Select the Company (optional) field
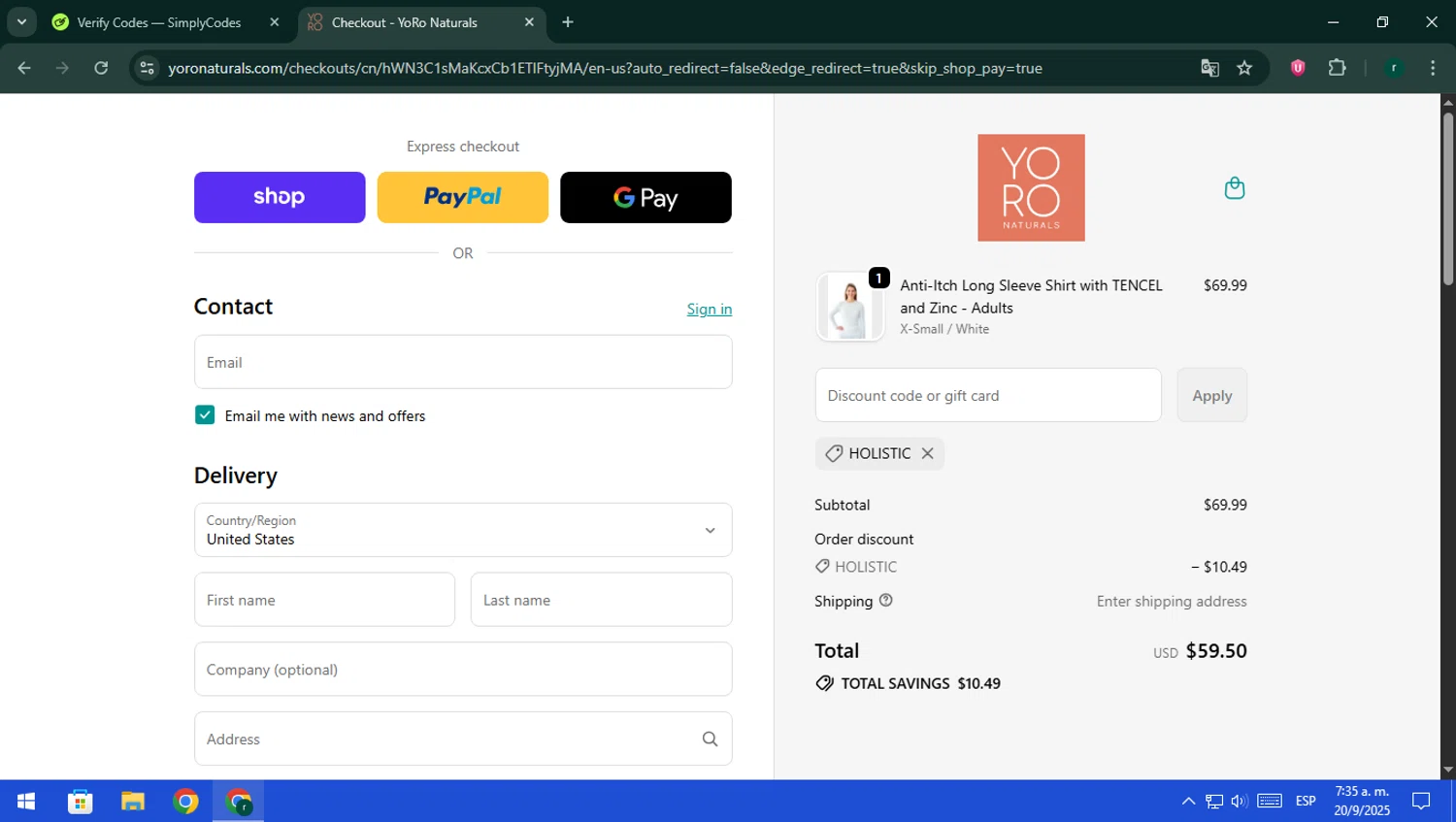This screenshot has height=822, width=1456. 463,670
